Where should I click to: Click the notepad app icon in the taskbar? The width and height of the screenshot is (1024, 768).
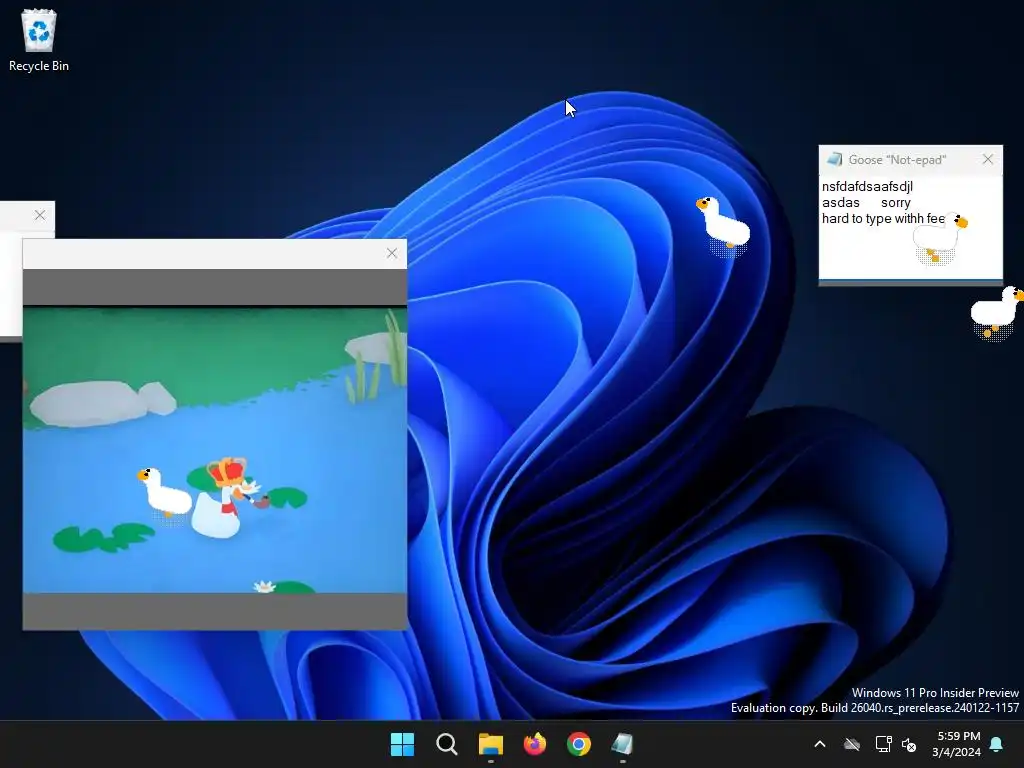click(622, 744)
